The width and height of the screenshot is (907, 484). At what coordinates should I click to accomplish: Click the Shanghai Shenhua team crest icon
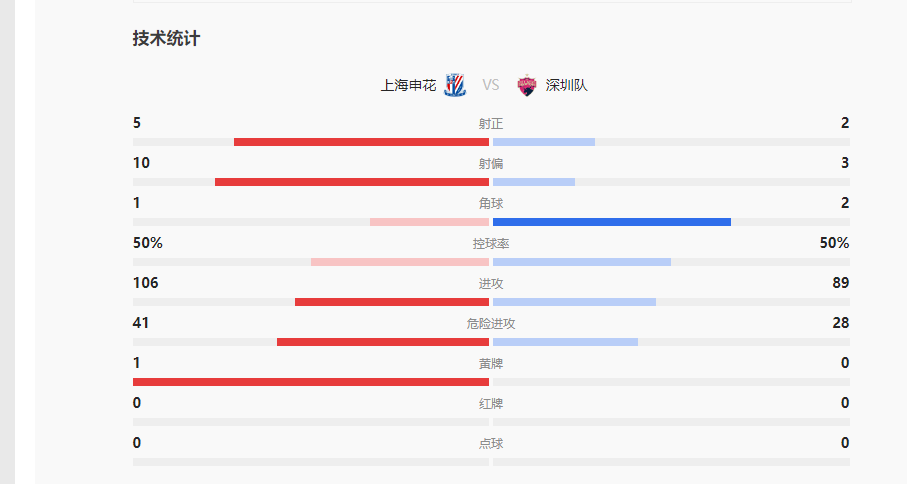pos(455,85)
